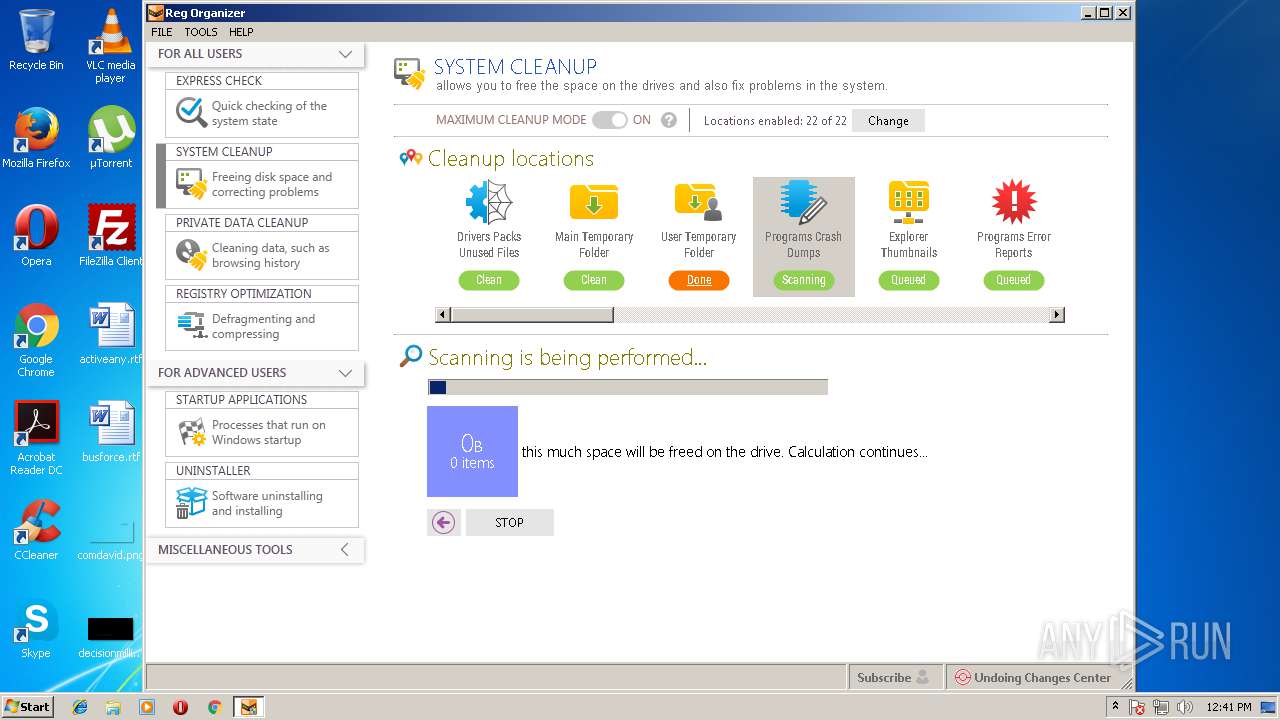The height and width of the screenshot is (720, 1280).
Task: Open Google Chrome desktop shortcut
Action: 36,341
